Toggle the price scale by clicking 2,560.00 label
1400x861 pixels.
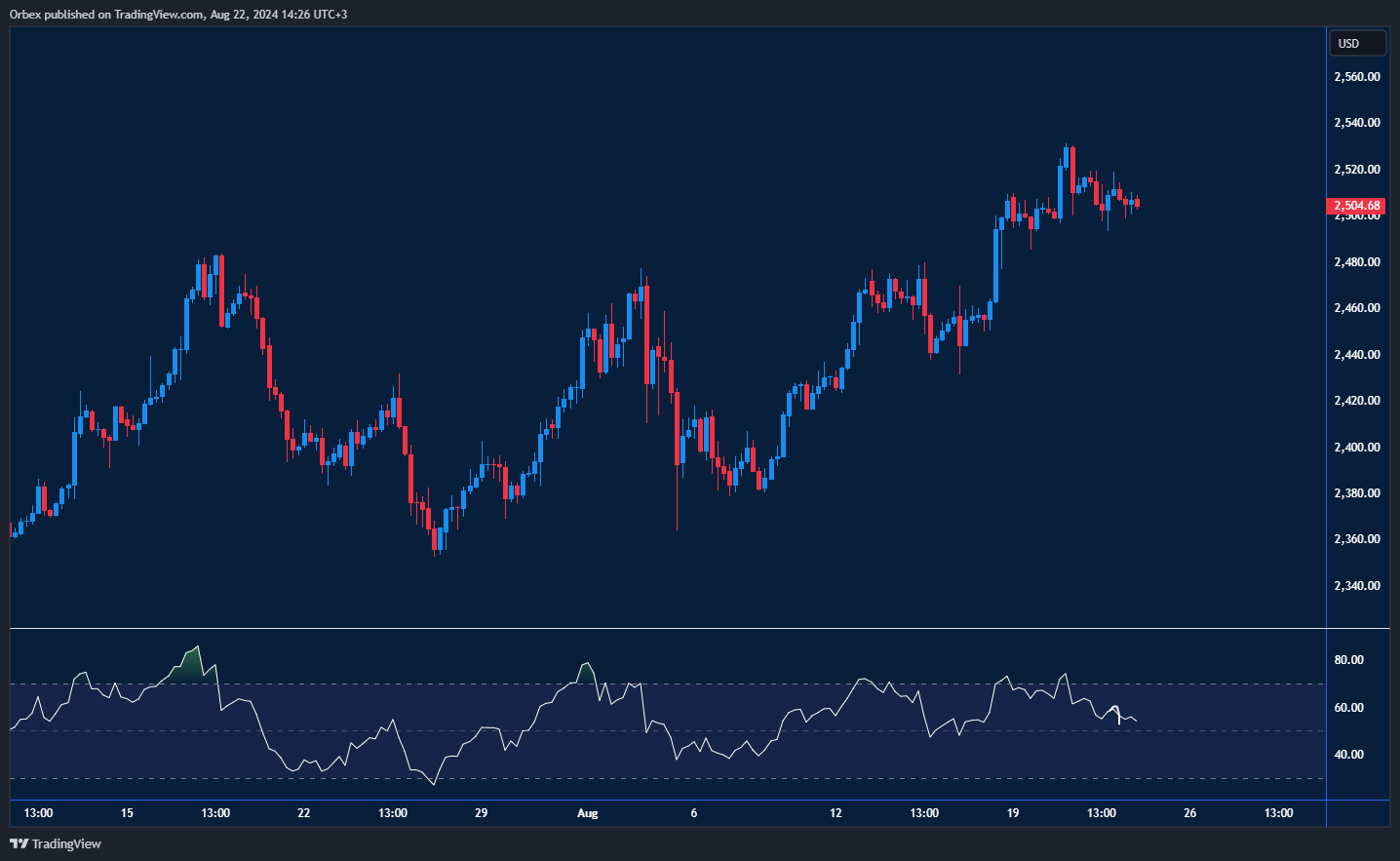click(1356, 75)
